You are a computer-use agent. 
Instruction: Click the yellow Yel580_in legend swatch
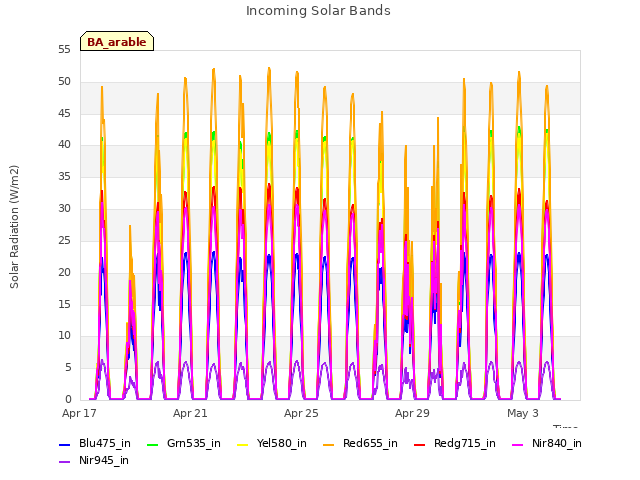coord(242,444)
